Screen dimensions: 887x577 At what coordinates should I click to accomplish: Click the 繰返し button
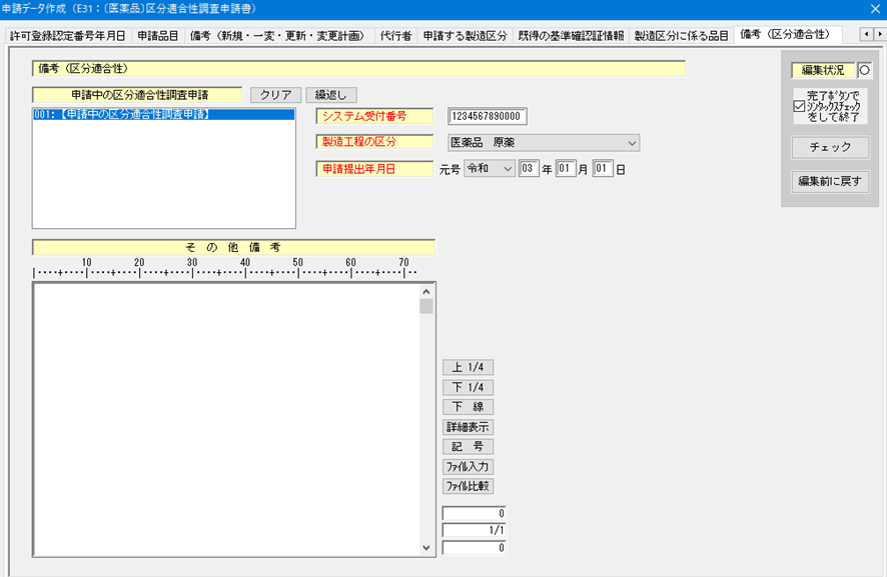(x=331, y=95)
